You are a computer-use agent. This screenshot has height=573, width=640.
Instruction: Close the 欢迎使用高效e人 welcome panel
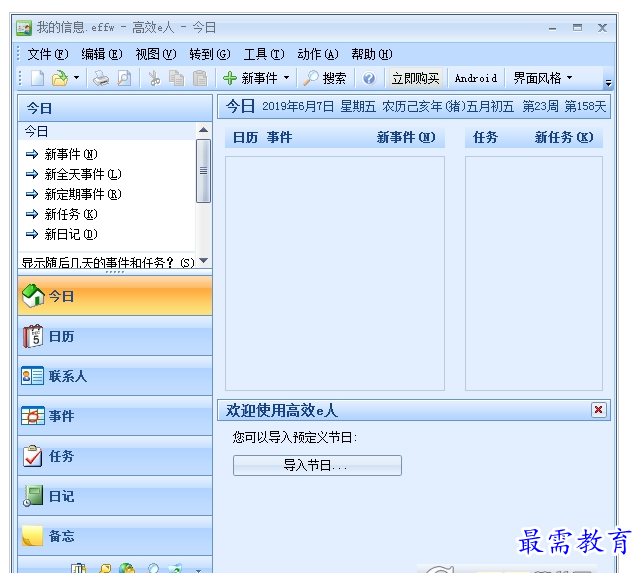pyautogui.click(x=598, y=409)
